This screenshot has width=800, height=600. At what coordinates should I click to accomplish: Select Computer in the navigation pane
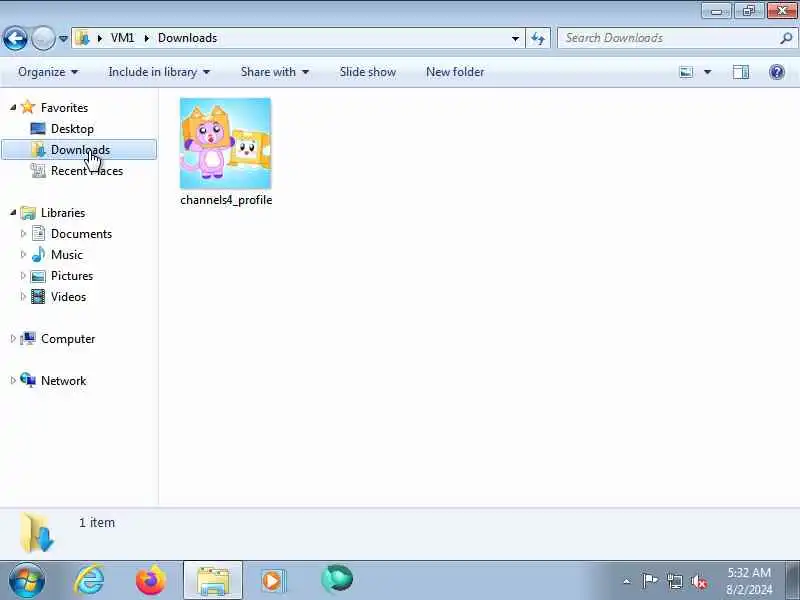point(68,339)
